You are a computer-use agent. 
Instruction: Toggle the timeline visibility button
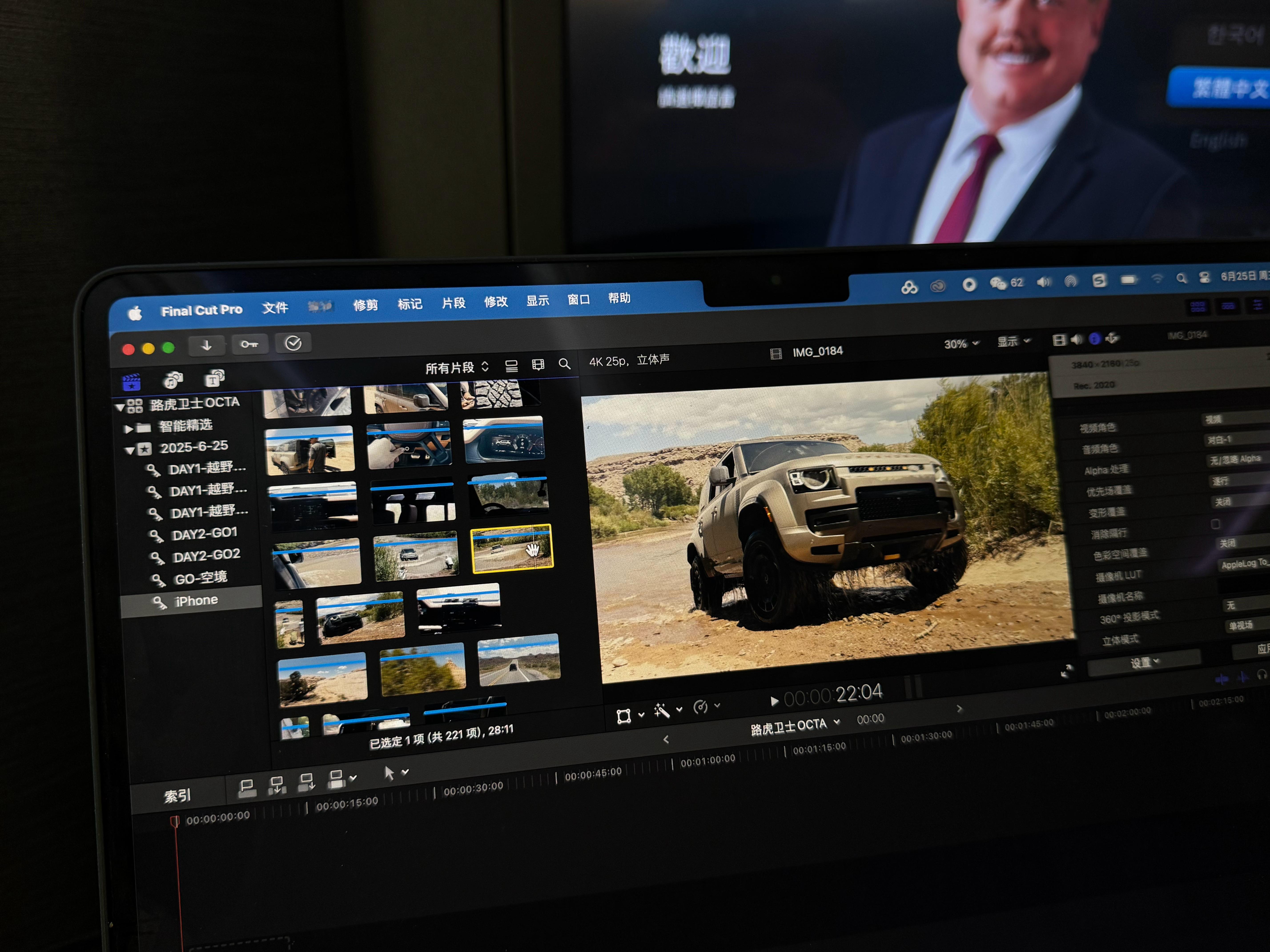(x=1228, y=305)
